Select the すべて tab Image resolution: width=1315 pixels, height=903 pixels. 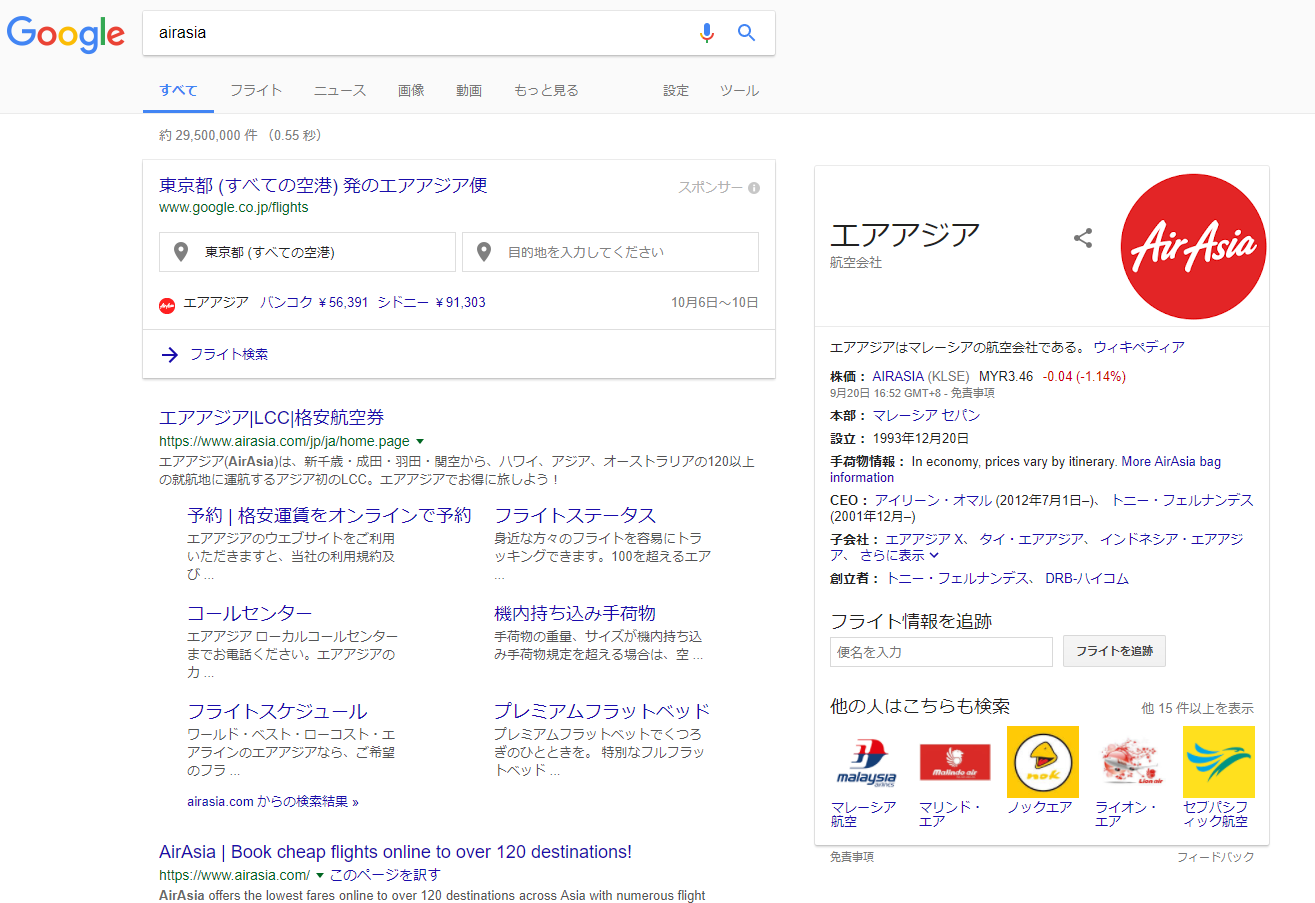(x=179, y=90)
